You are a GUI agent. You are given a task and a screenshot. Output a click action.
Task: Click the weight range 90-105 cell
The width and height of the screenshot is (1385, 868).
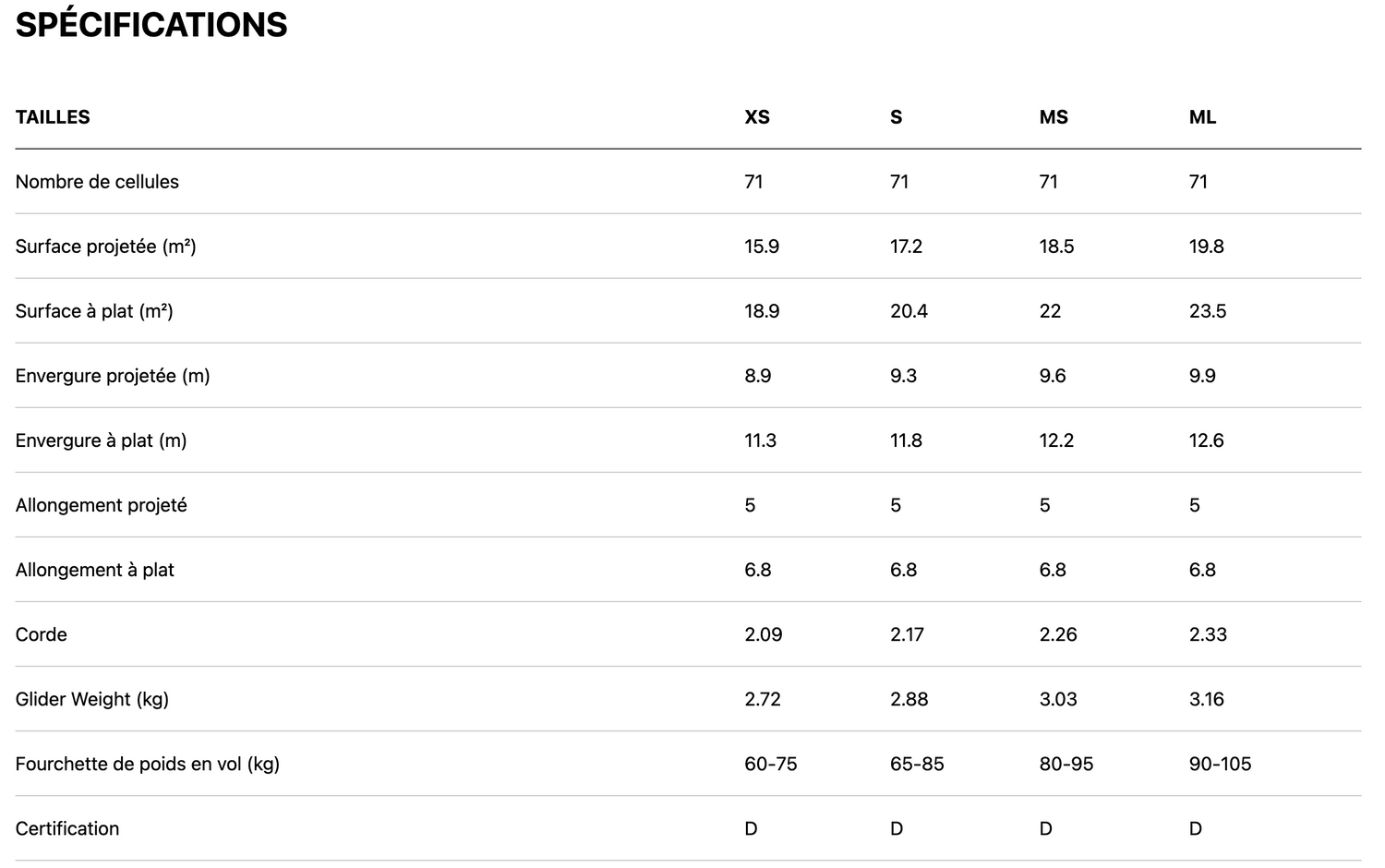[1220, 764]
